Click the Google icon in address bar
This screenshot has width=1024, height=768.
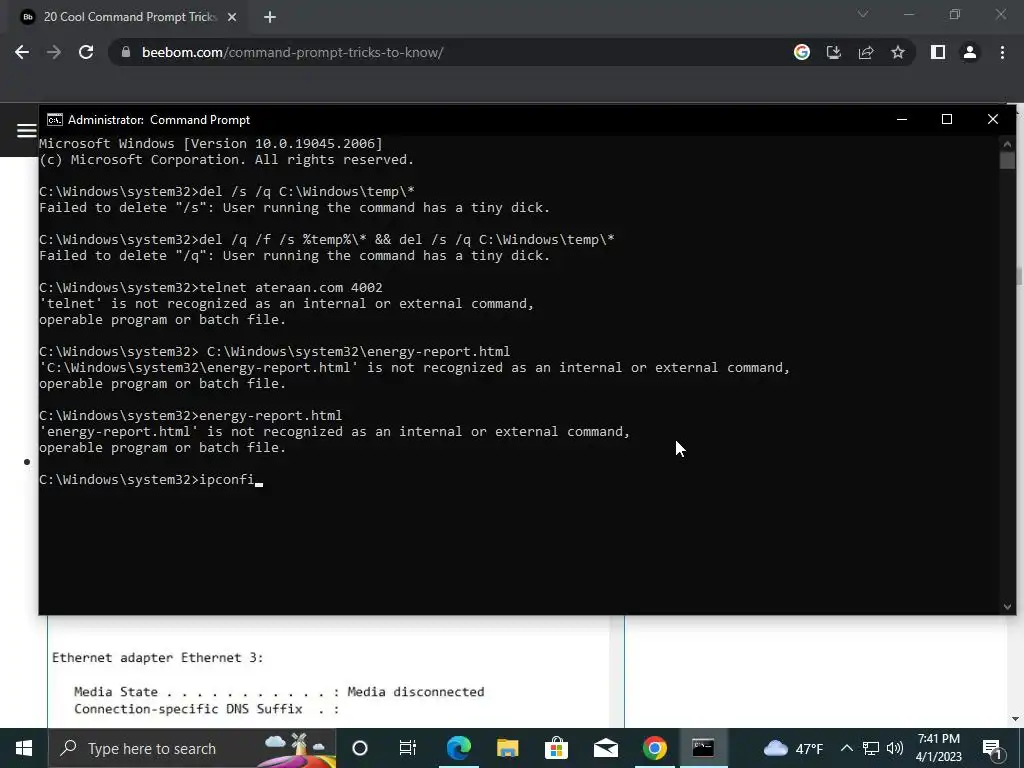[x=802, y=52]
